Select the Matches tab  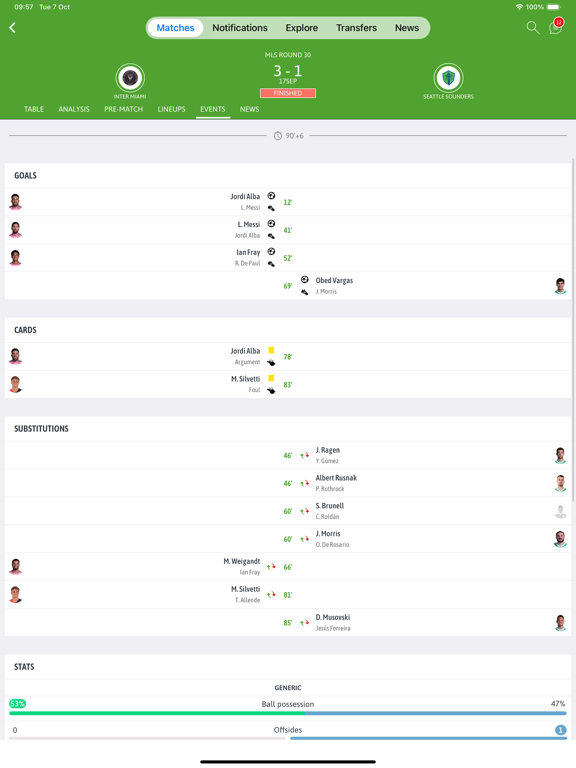point(175,28)
